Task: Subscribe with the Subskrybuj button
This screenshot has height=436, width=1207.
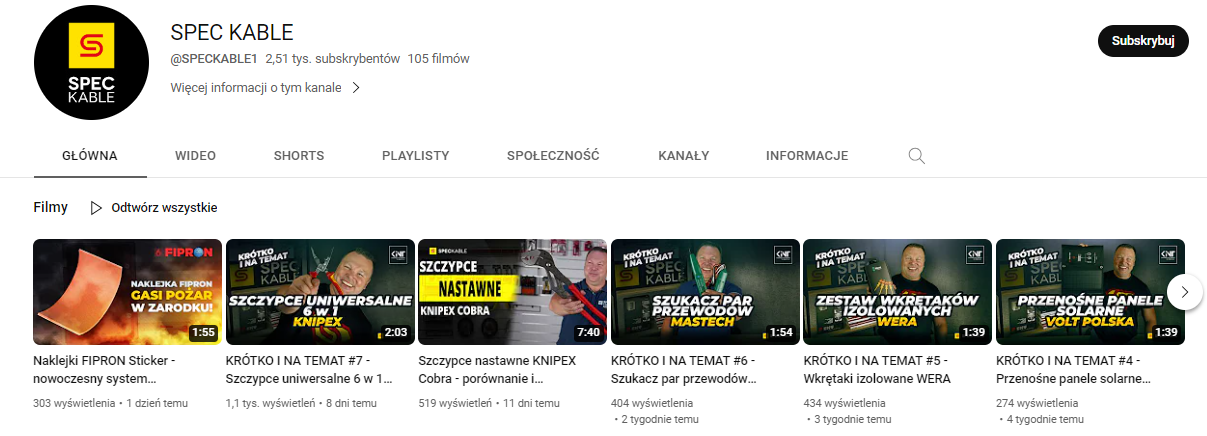Action: tap(1143, 41)
